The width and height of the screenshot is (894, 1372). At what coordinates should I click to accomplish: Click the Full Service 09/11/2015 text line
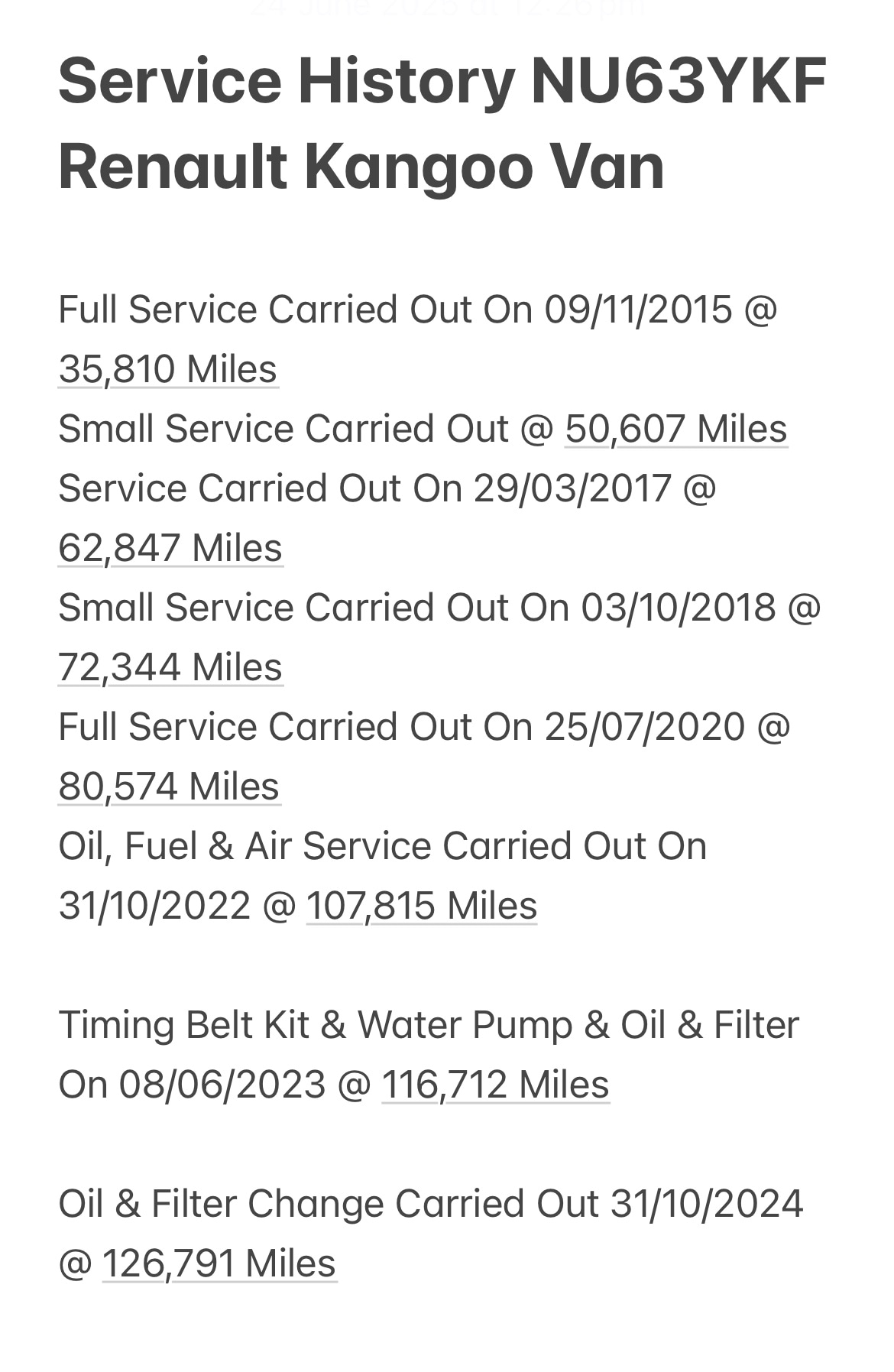(x=418, y=310)
